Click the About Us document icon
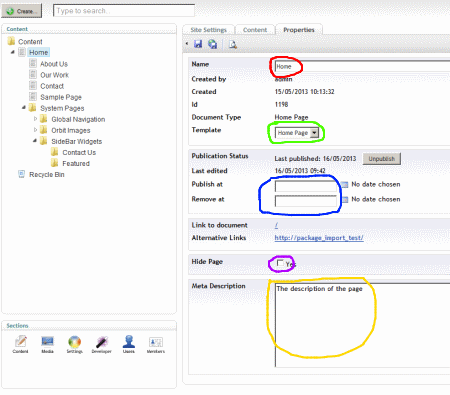This screenshot has width=450, height=395. (33, 63)
